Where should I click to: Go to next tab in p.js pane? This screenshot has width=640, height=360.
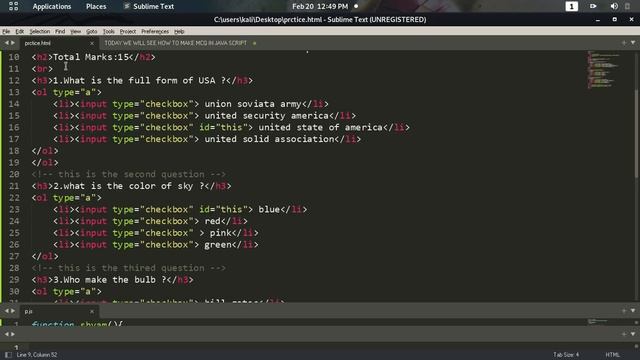tap(13, 311)
